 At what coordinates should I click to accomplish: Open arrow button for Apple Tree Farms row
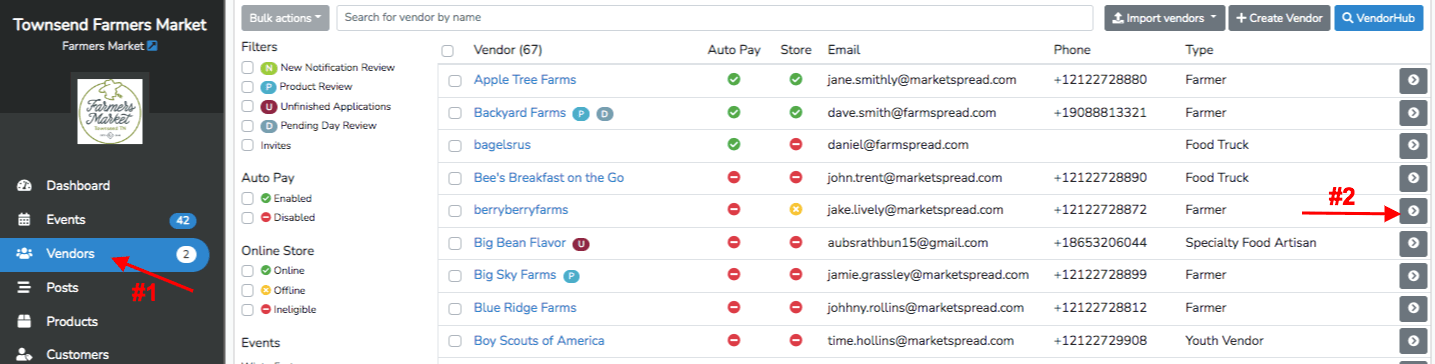point(1412,81)
